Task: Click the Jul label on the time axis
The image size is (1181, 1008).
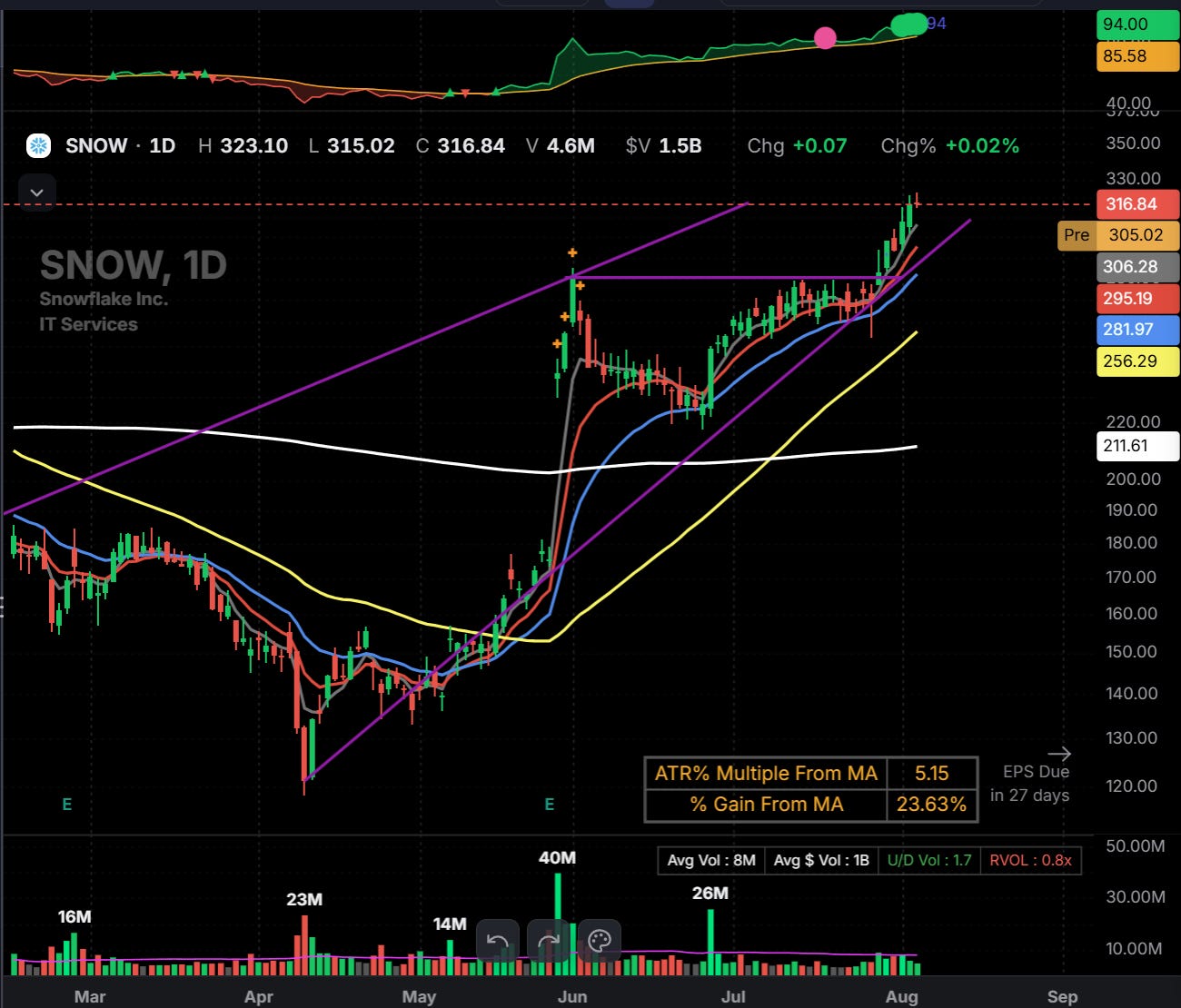Action: tap(733, 997)
